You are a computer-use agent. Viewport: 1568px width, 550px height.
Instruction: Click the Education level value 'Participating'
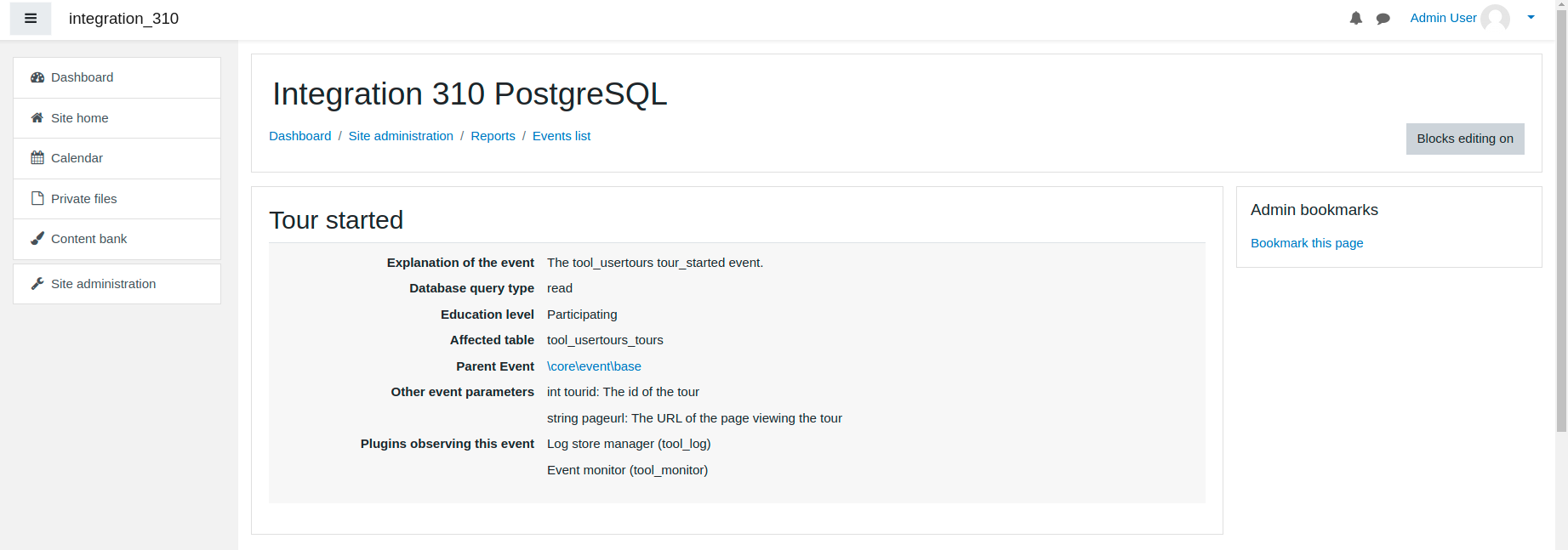coord(582,315)
